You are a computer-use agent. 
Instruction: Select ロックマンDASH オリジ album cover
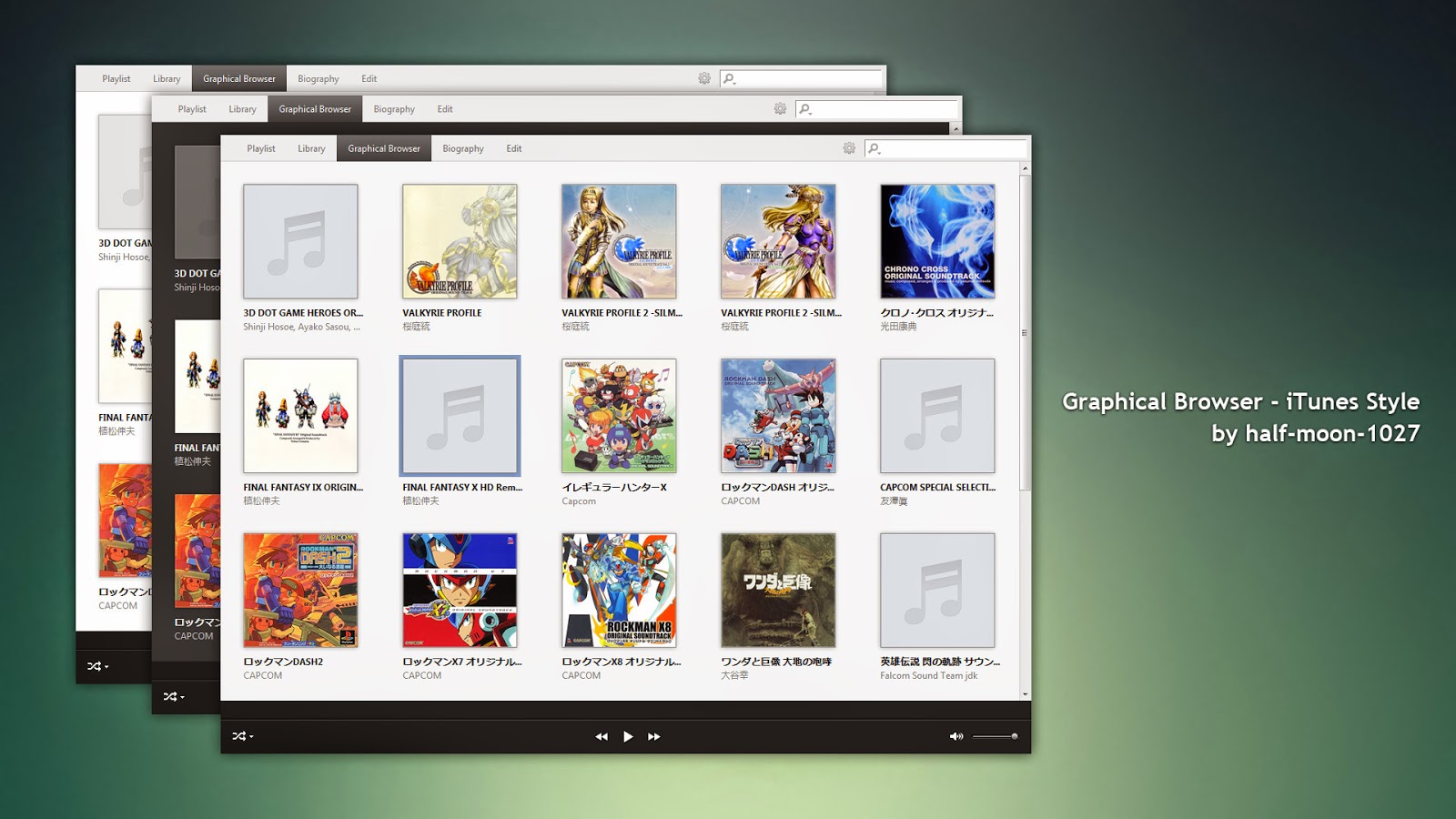coord(778,416)
